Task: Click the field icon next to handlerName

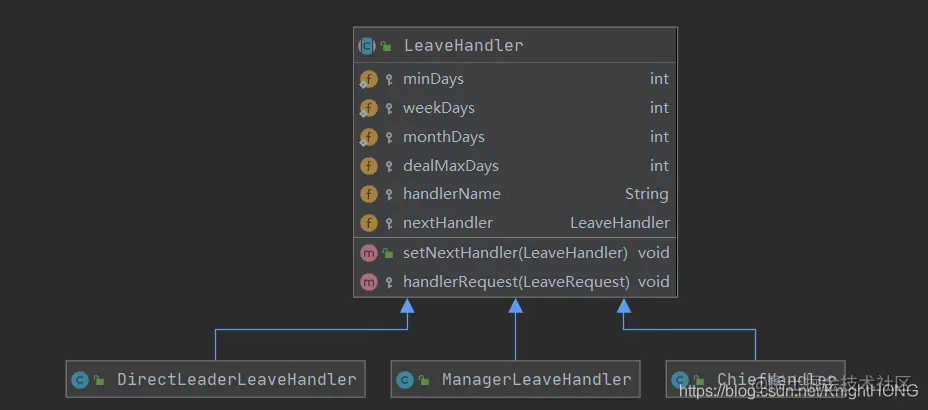Action: click(x=369, y=194)
